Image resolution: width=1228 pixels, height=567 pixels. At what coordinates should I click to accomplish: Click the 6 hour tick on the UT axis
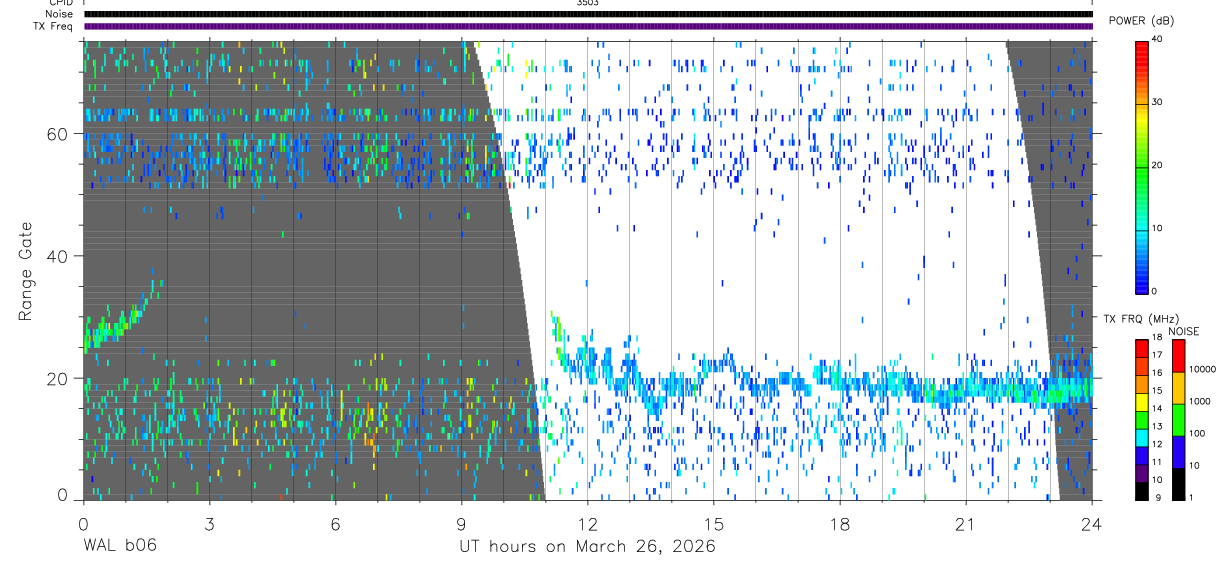pyautogui.click(x=336, y=523)
